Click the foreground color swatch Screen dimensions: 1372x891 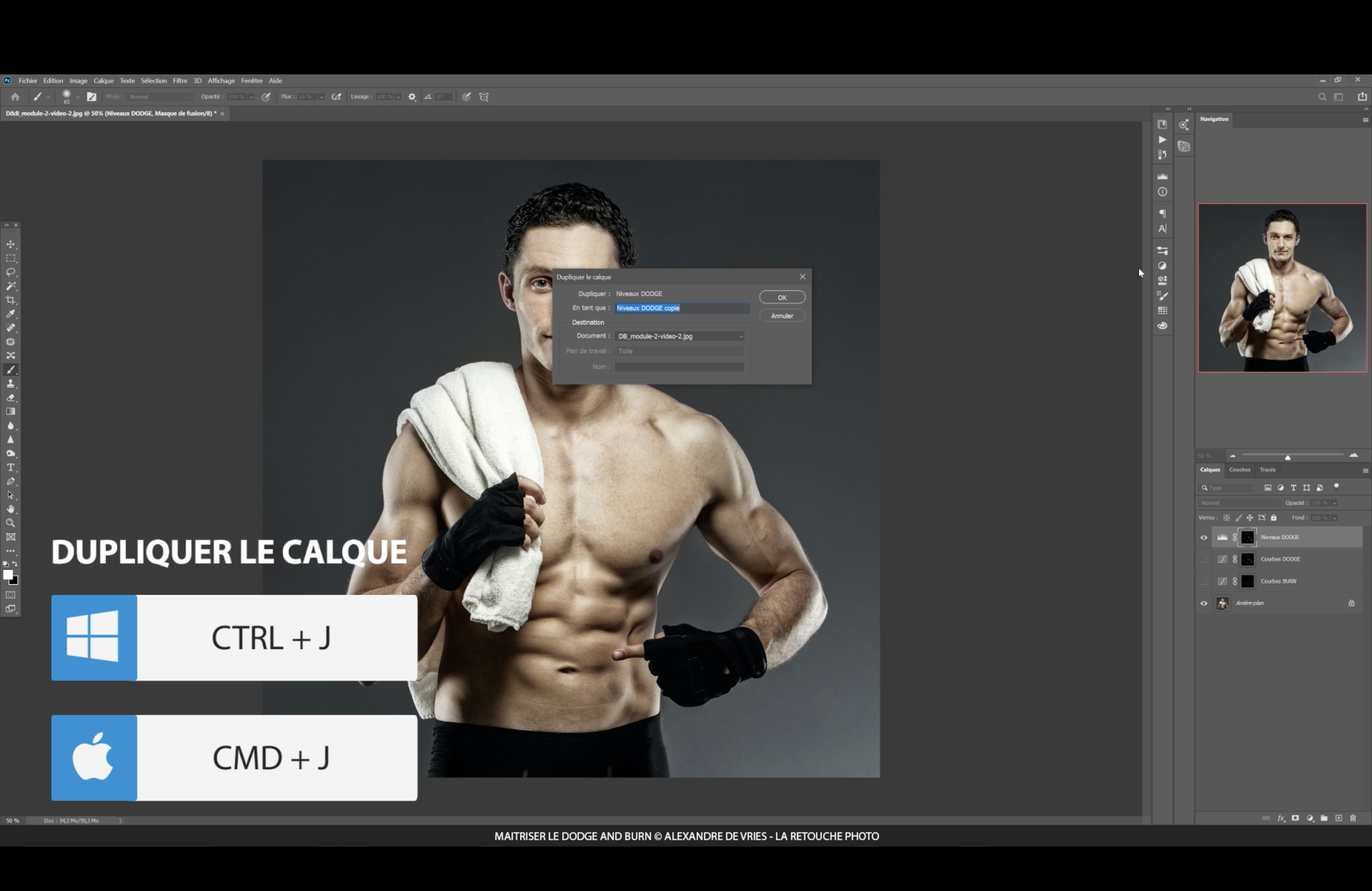pos(8,575)
